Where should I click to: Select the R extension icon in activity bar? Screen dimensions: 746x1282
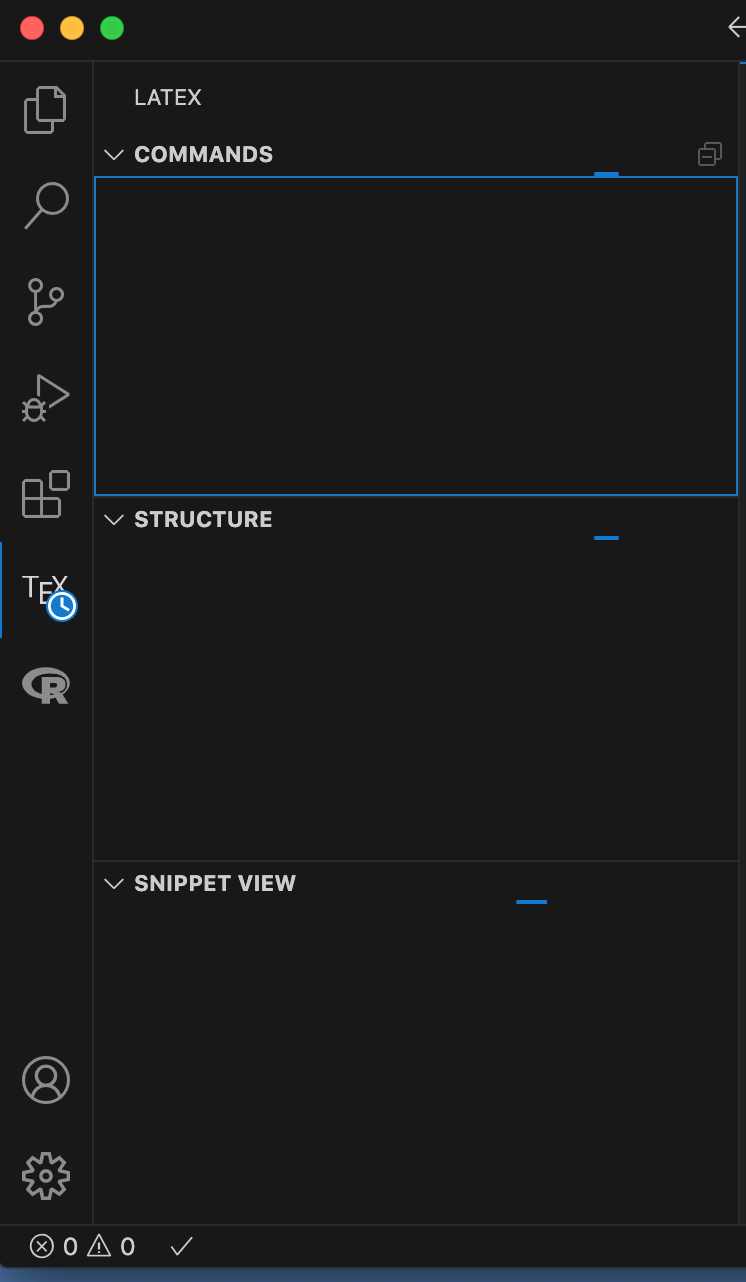45,685
